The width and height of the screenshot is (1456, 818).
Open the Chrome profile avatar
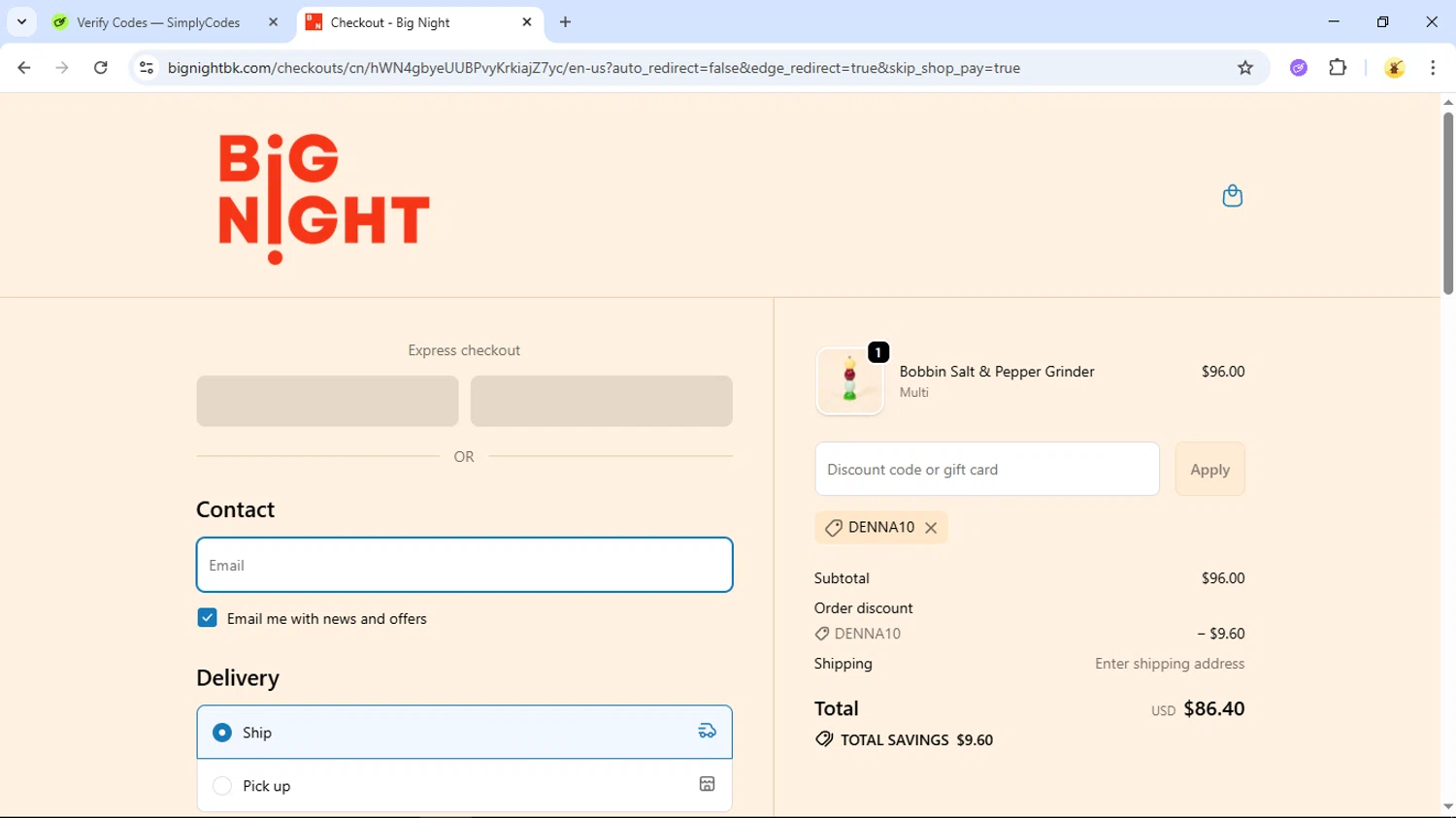coord(1394,68)
